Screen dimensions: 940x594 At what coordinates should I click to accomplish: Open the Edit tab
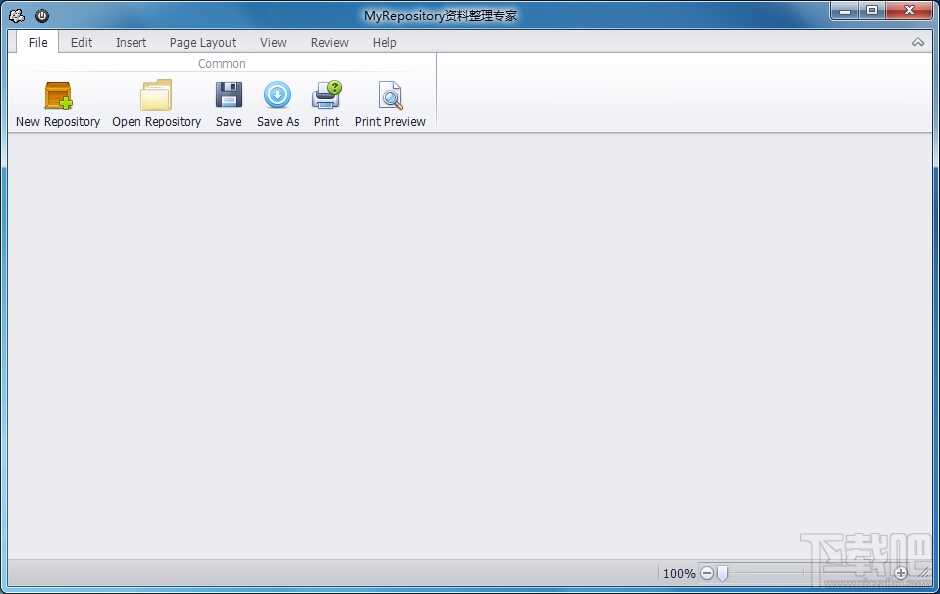[x=82, y=43]
